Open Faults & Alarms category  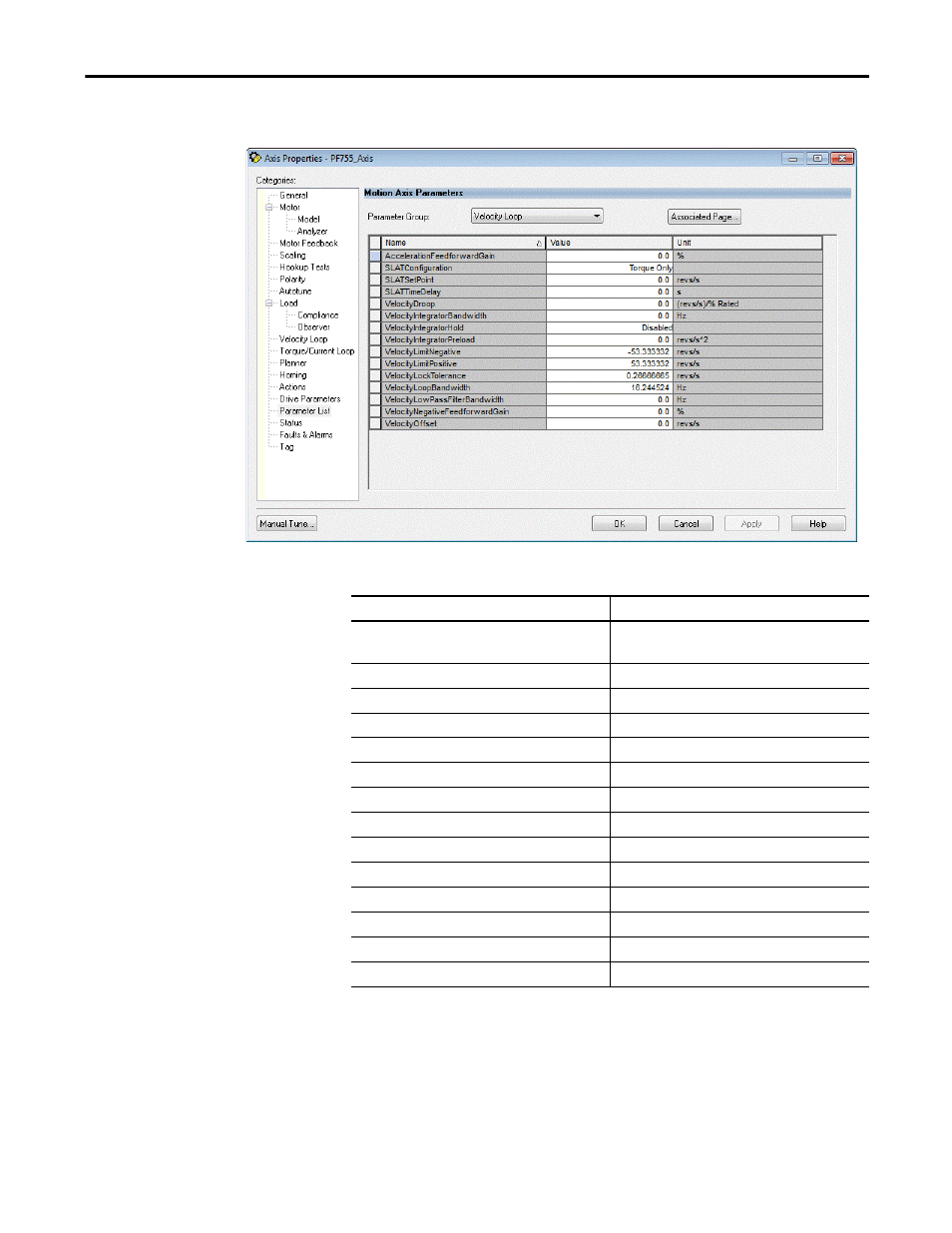click(306, 435)
